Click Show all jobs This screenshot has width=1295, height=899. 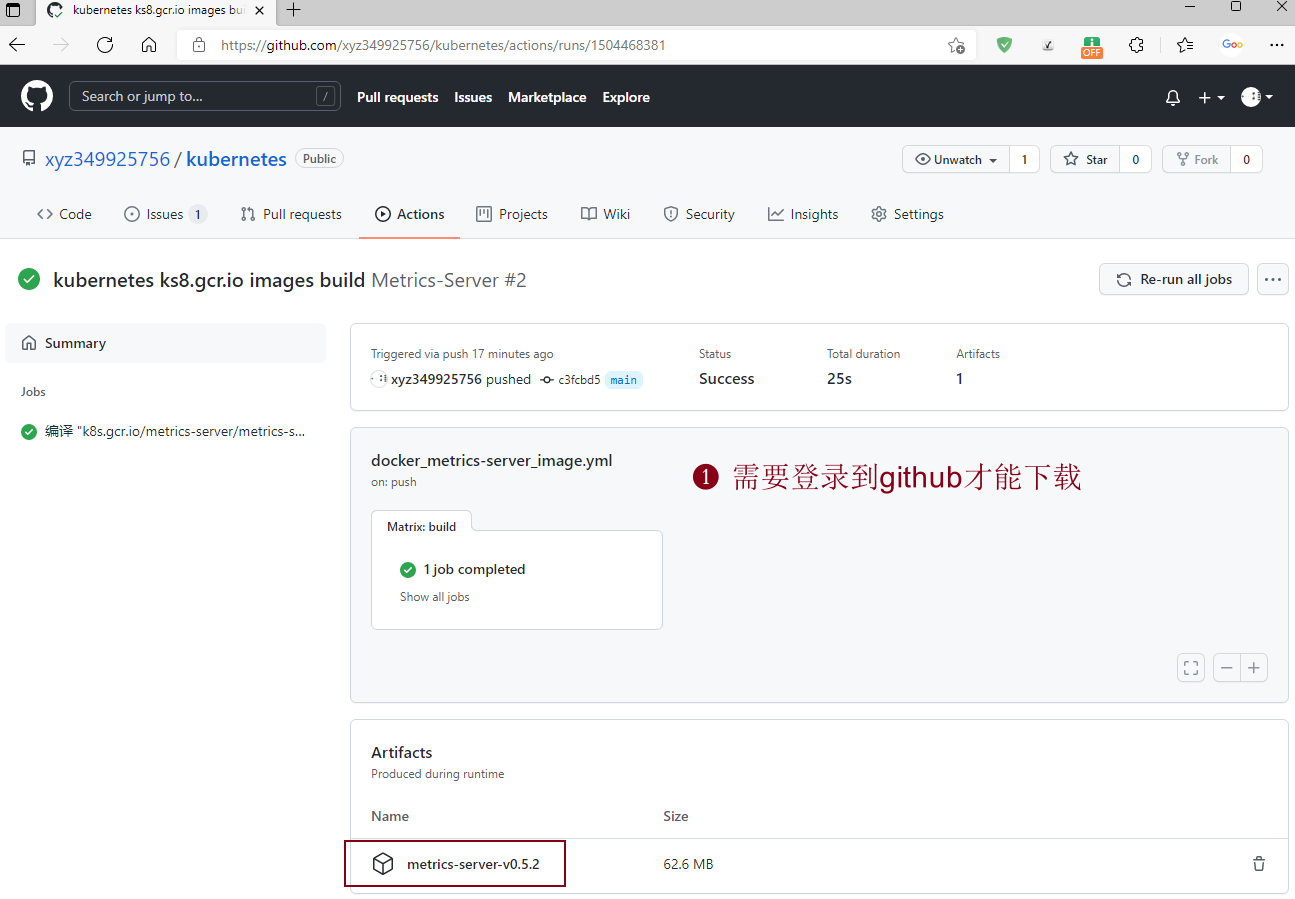435,597
